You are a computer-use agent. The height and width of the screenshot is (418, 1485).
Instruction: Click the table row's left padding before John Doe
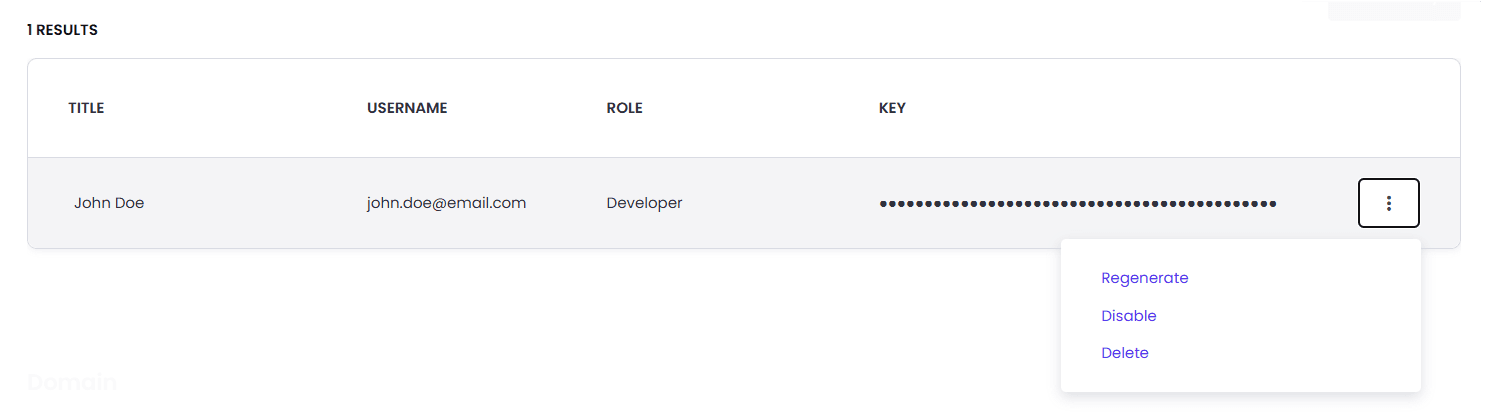[x=48, y=203]
